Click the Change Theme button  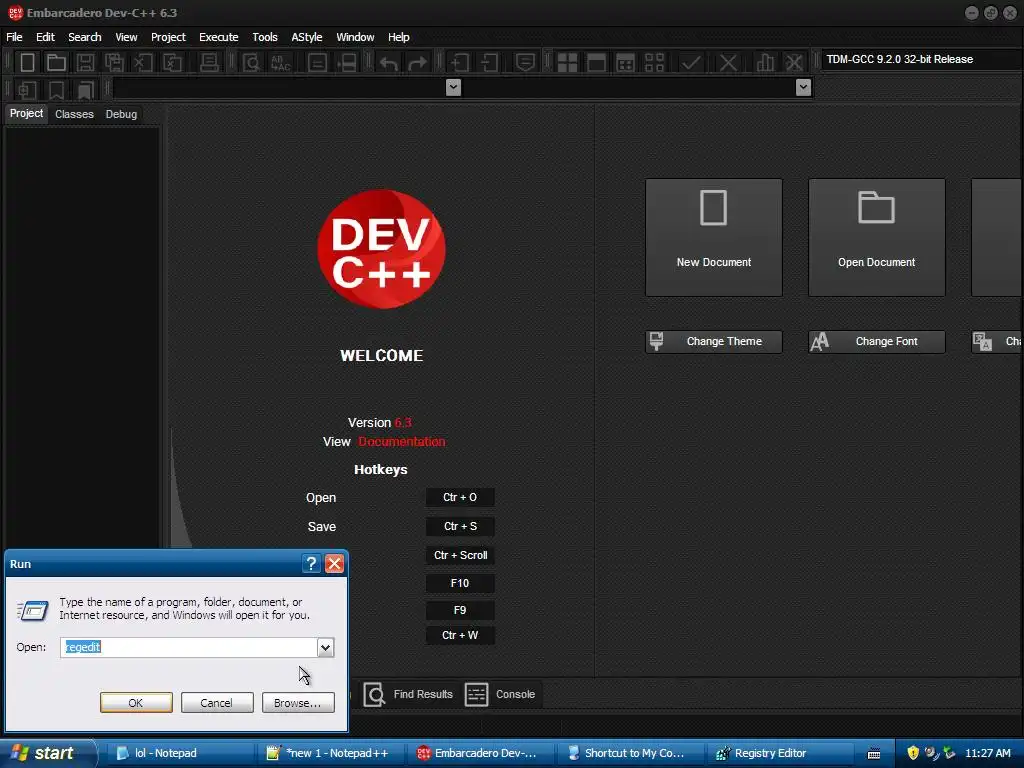[713, 342]
